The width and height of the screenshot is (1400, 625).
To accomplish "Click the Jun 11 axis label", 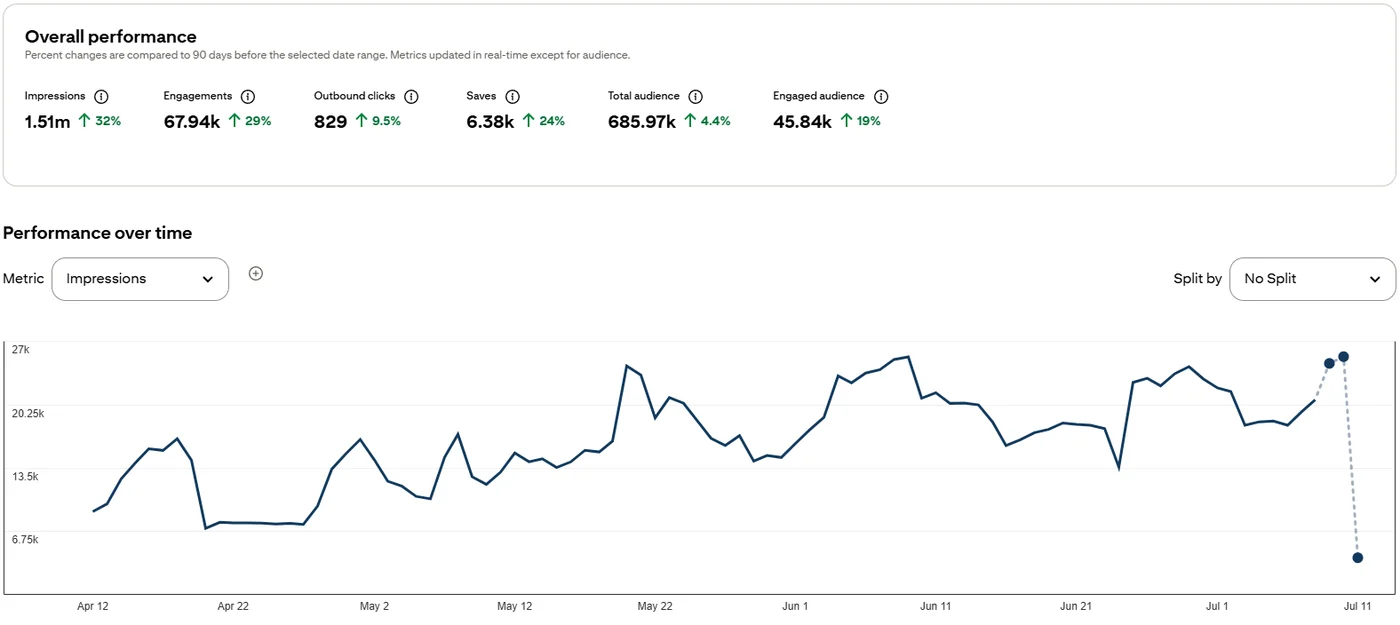I will 936,606.
